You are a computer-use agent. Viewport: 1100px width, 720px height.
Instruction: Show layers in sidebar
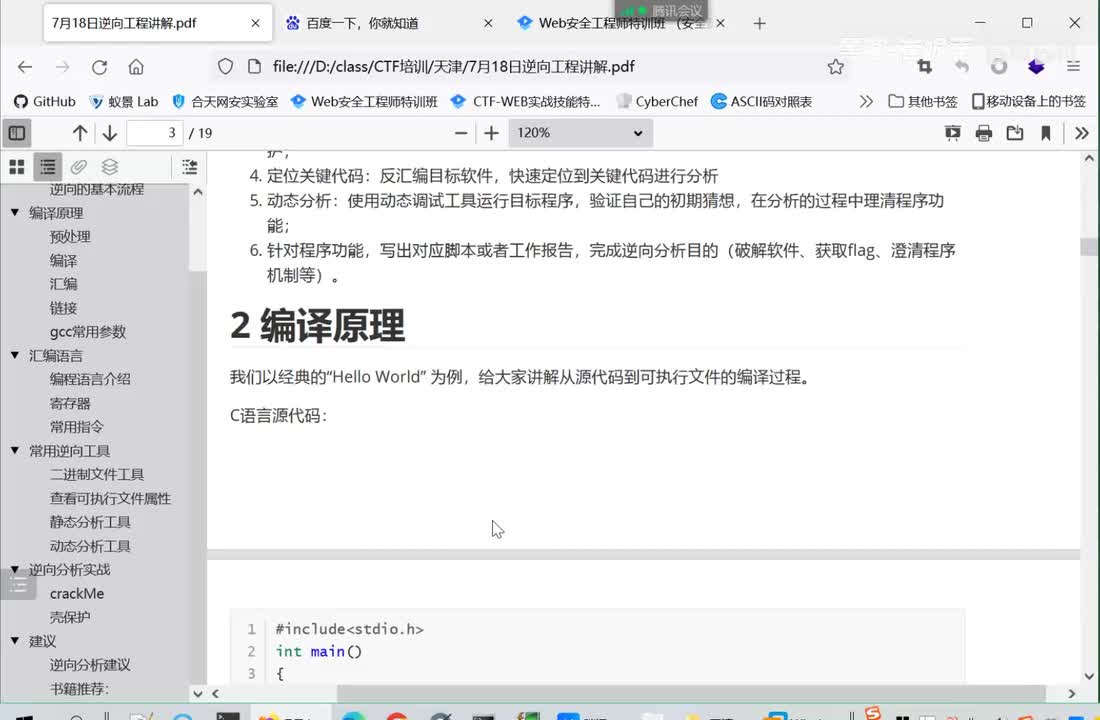pyautogui.click(x=109, y=166)
